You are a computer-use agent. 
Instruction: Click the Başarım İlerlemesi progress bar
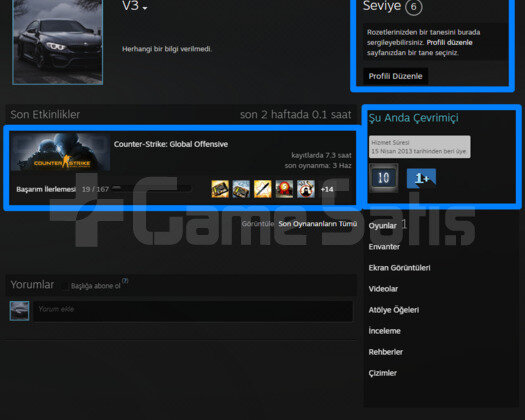point(152,189)
